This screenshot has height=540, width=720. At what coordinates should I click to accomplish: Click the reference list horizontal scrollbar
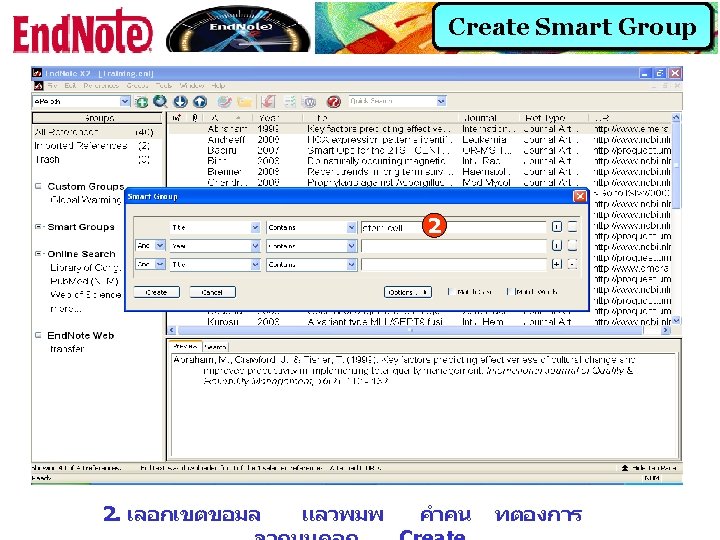coord(417,330)
